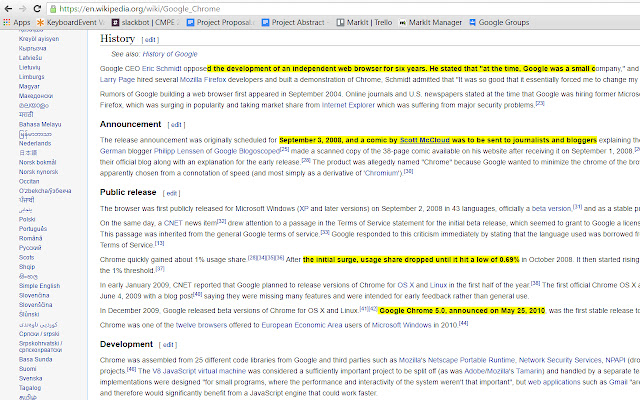The image size is (640, 400).
Task: Open Network Security Services link
Action: 560,360
